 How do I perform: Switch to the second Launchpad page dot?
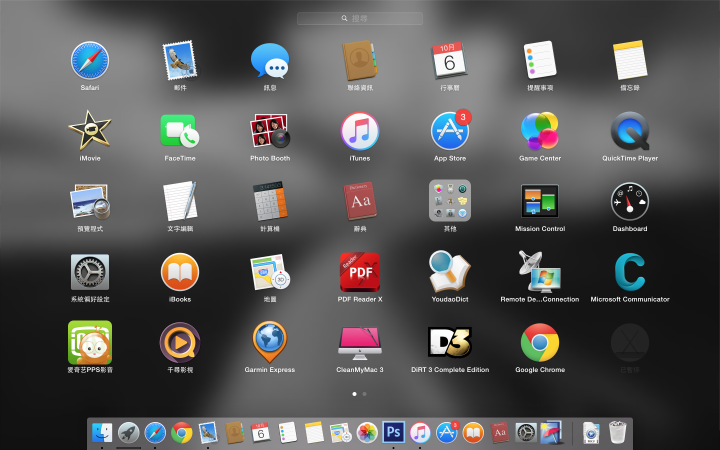365,394
